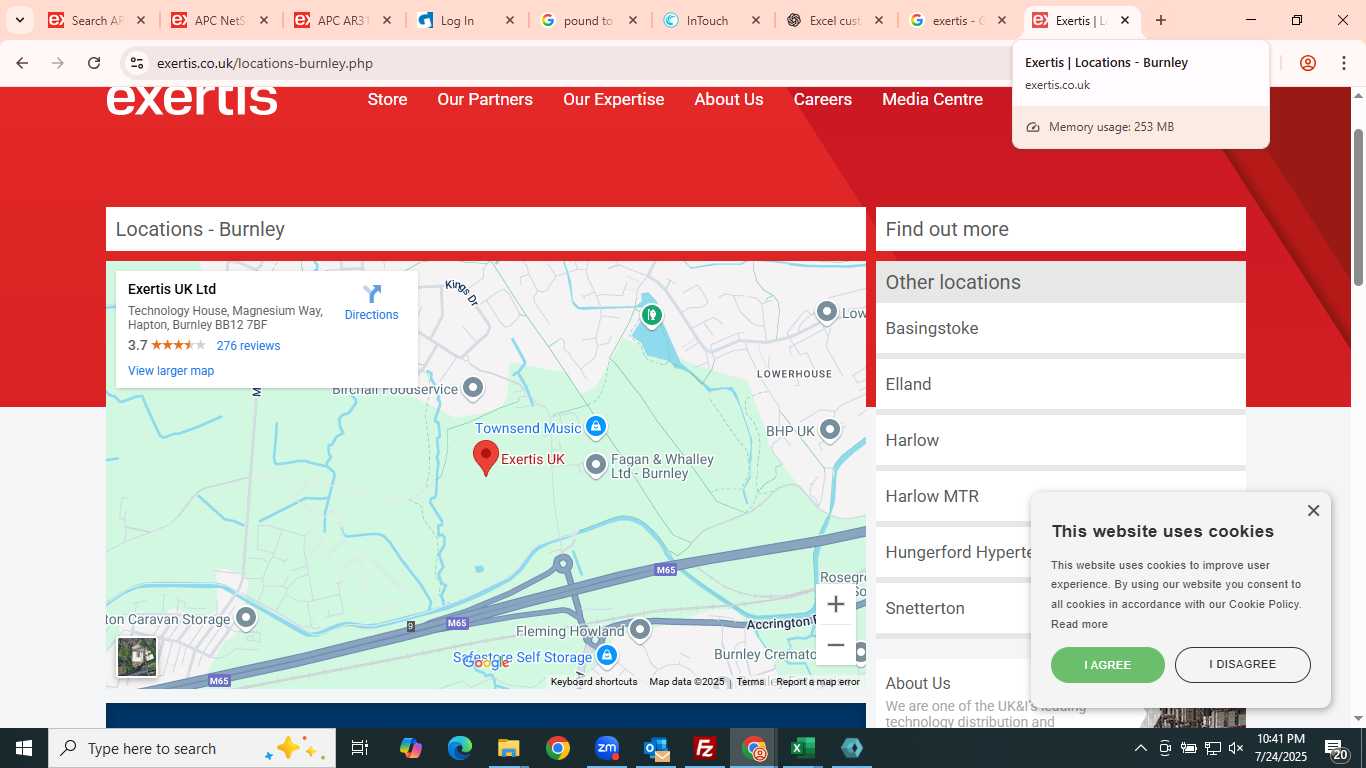The width and height of the screenshot is (1366, 768).
Task: Open cookie policy Read more link
Action: [1079, 624]
